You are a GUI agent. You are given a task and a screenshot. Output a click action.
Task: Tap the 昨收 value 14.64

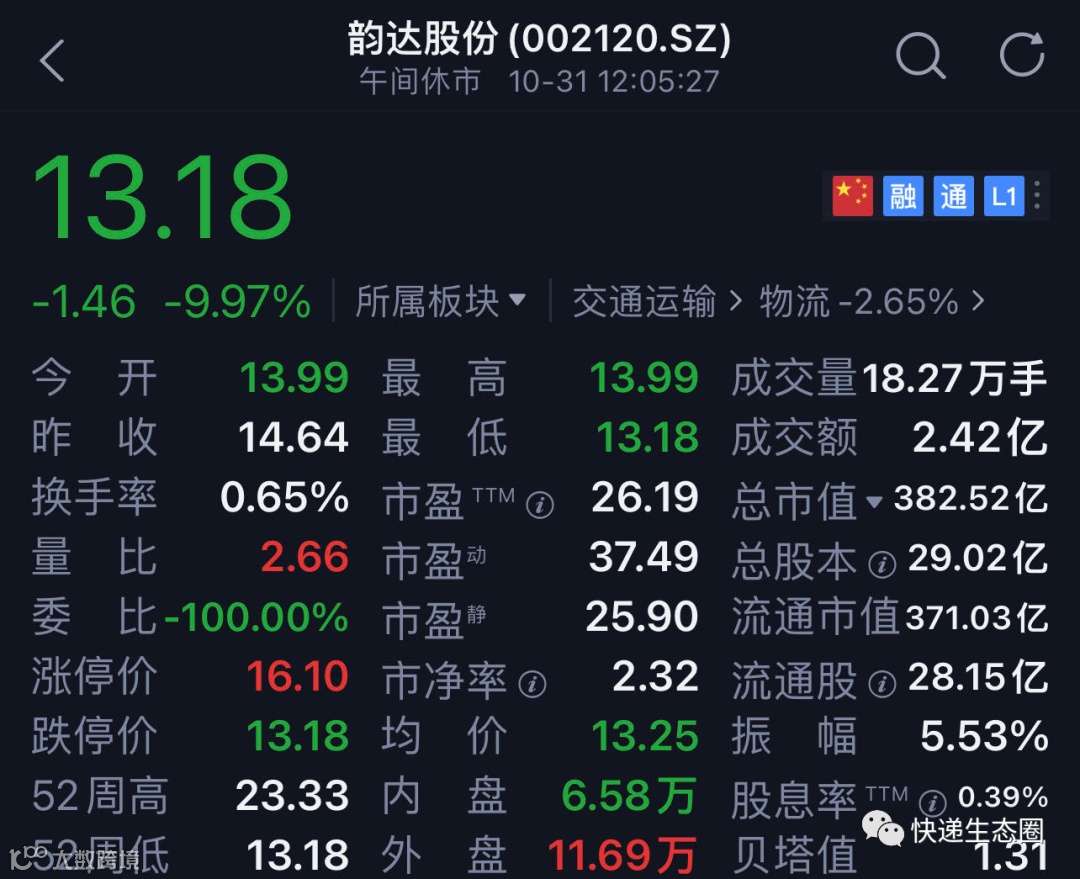click(x=293, y=437)
